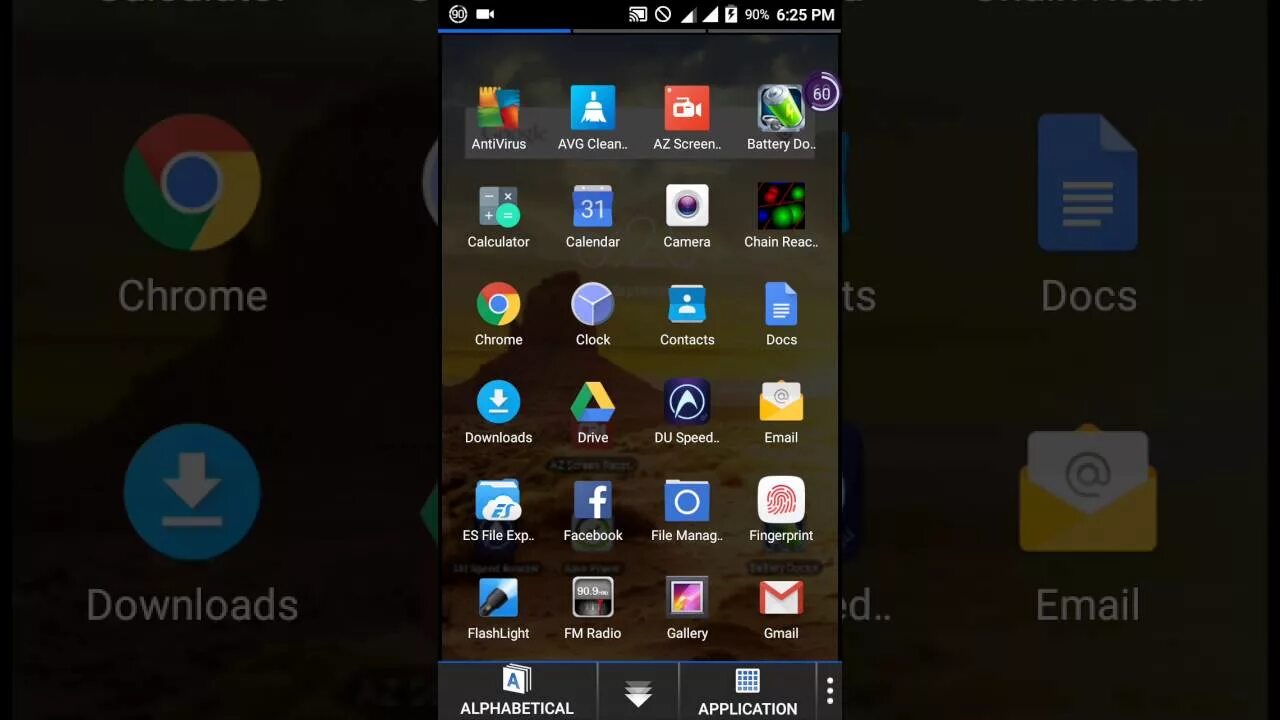Open AZ Screen Recorder app
The width and height of the screenshot is (1280, 720).
tap(687, 118)
